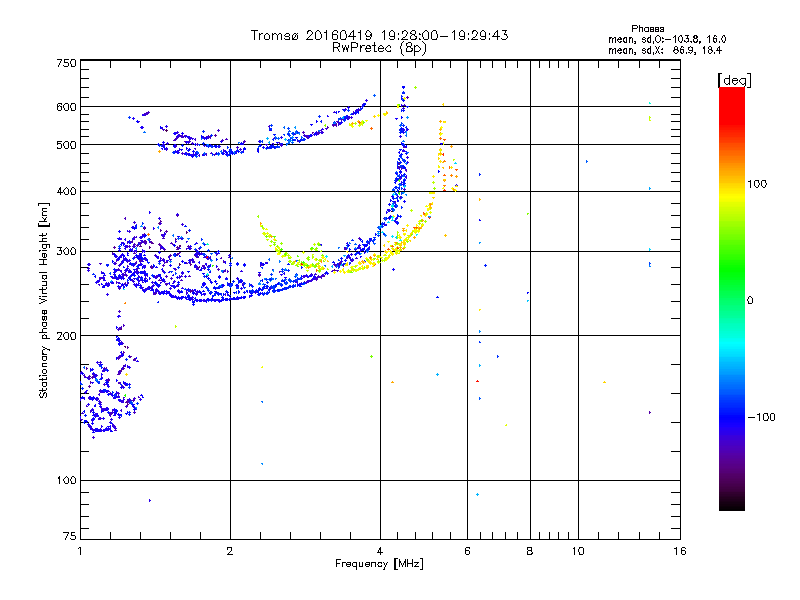Click the "Frequency [MHz]" axis label
This screenshot has height=600, width=800.
pos(379,564)
